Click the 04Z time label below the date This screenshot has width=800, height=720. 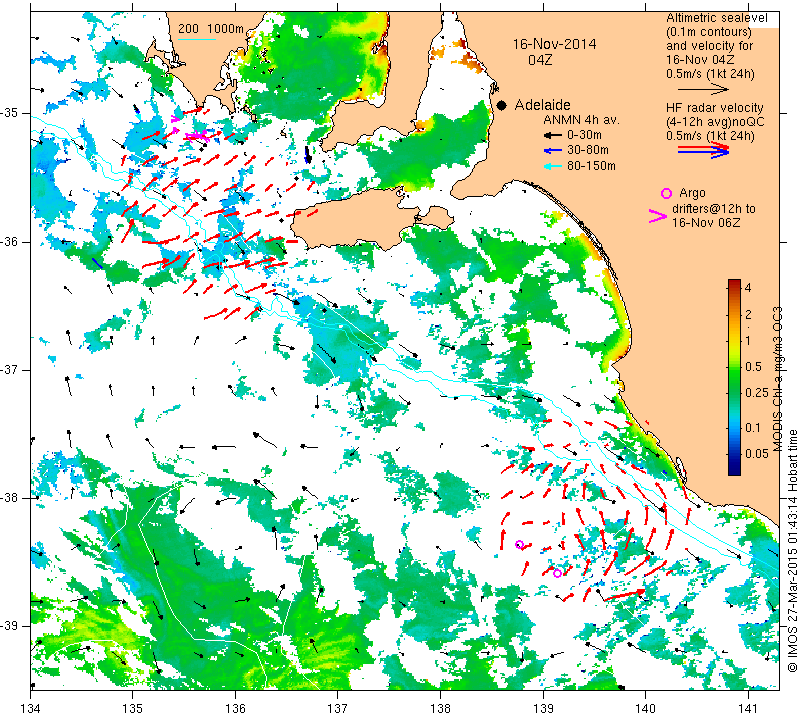(x=540, y=60)
